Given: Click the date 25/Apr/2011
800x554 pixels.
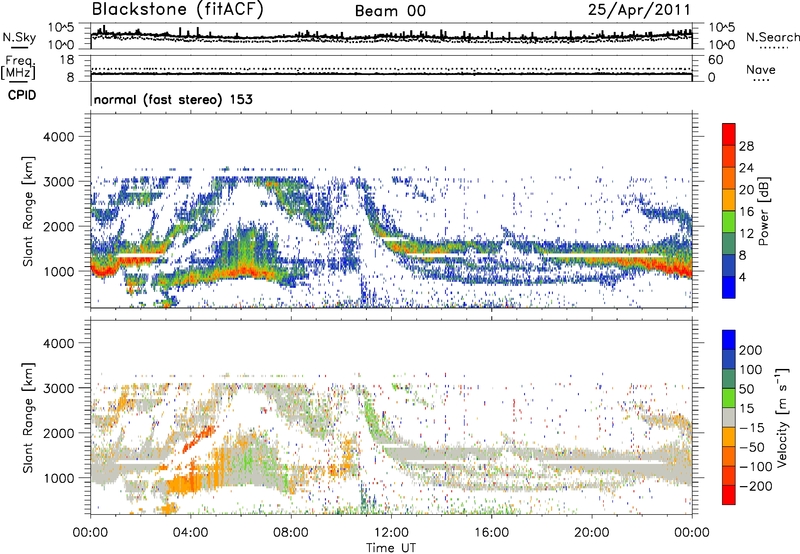Looking at the screenshot, I should coord(639,10).
